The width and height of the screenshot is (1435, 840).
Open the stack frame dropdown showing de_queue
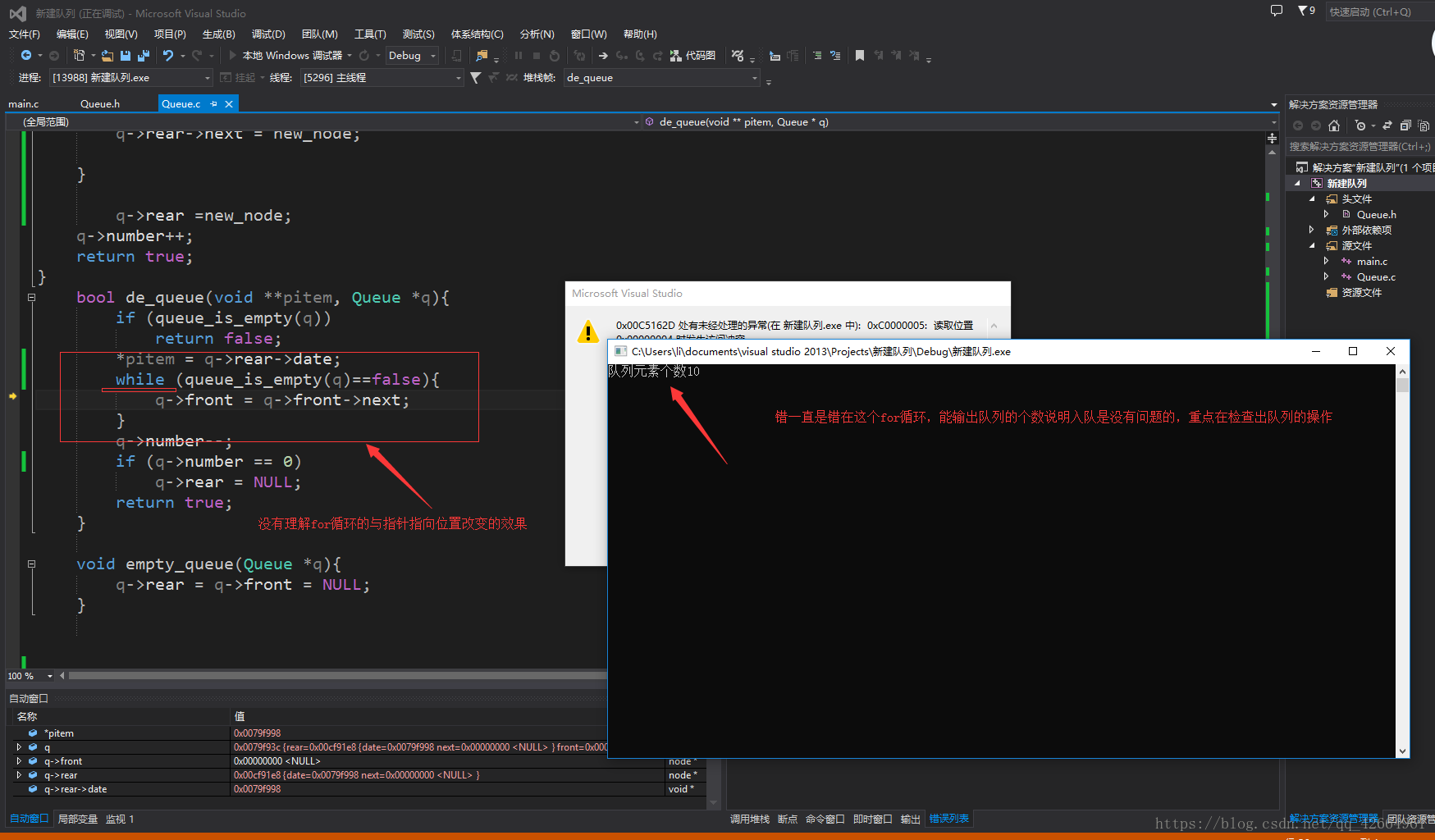(662, 77)
